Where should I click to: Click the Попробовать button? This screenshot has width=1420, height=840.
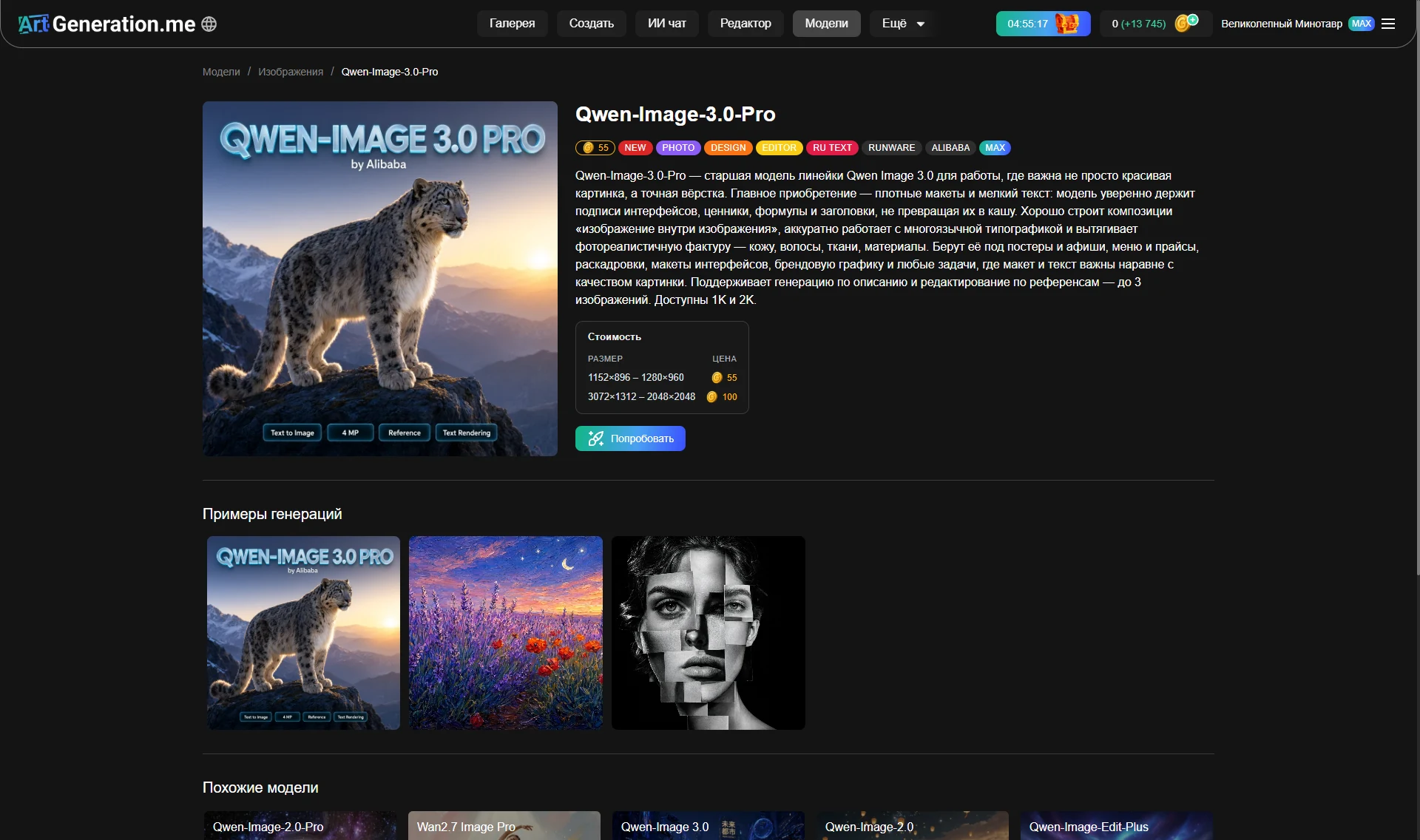point(630,438)
